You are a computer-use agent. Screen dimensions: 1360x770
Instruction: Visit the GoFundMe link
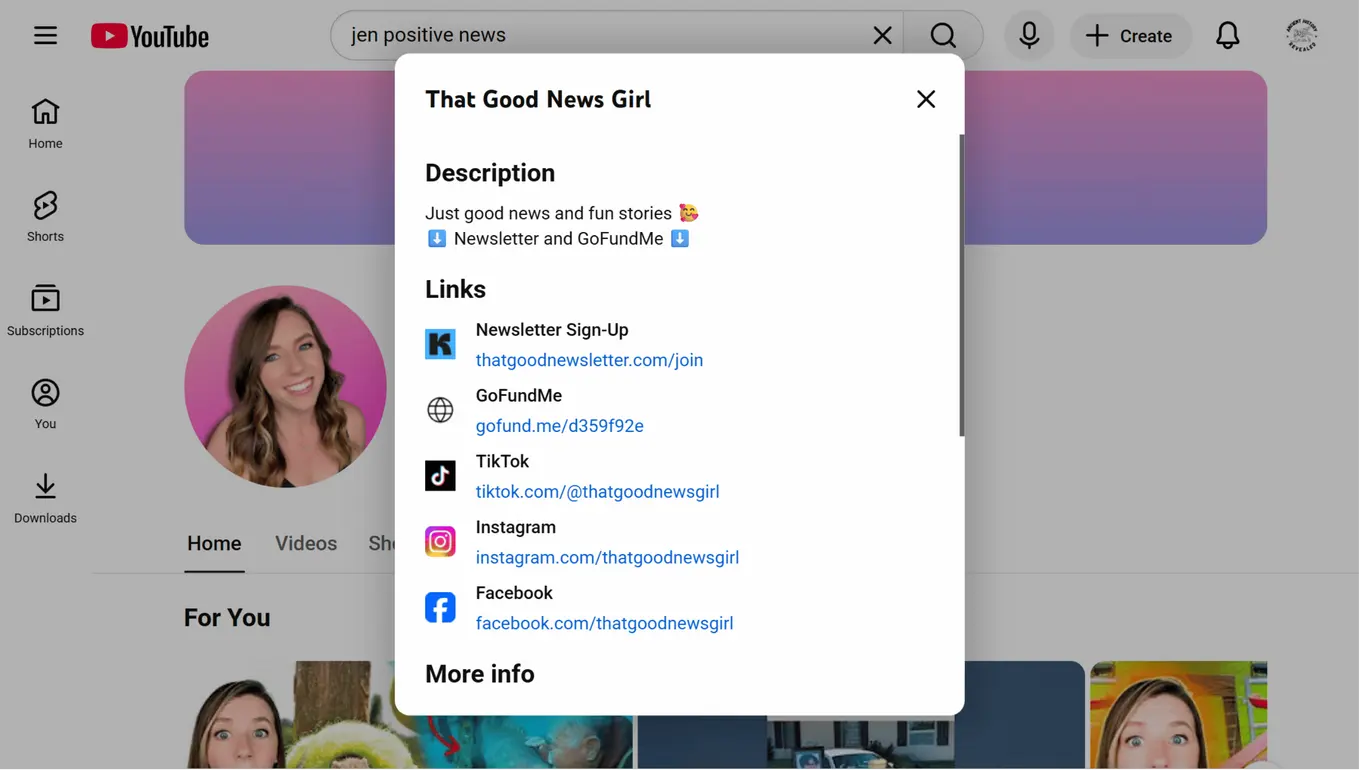click(x=559, y=425)
